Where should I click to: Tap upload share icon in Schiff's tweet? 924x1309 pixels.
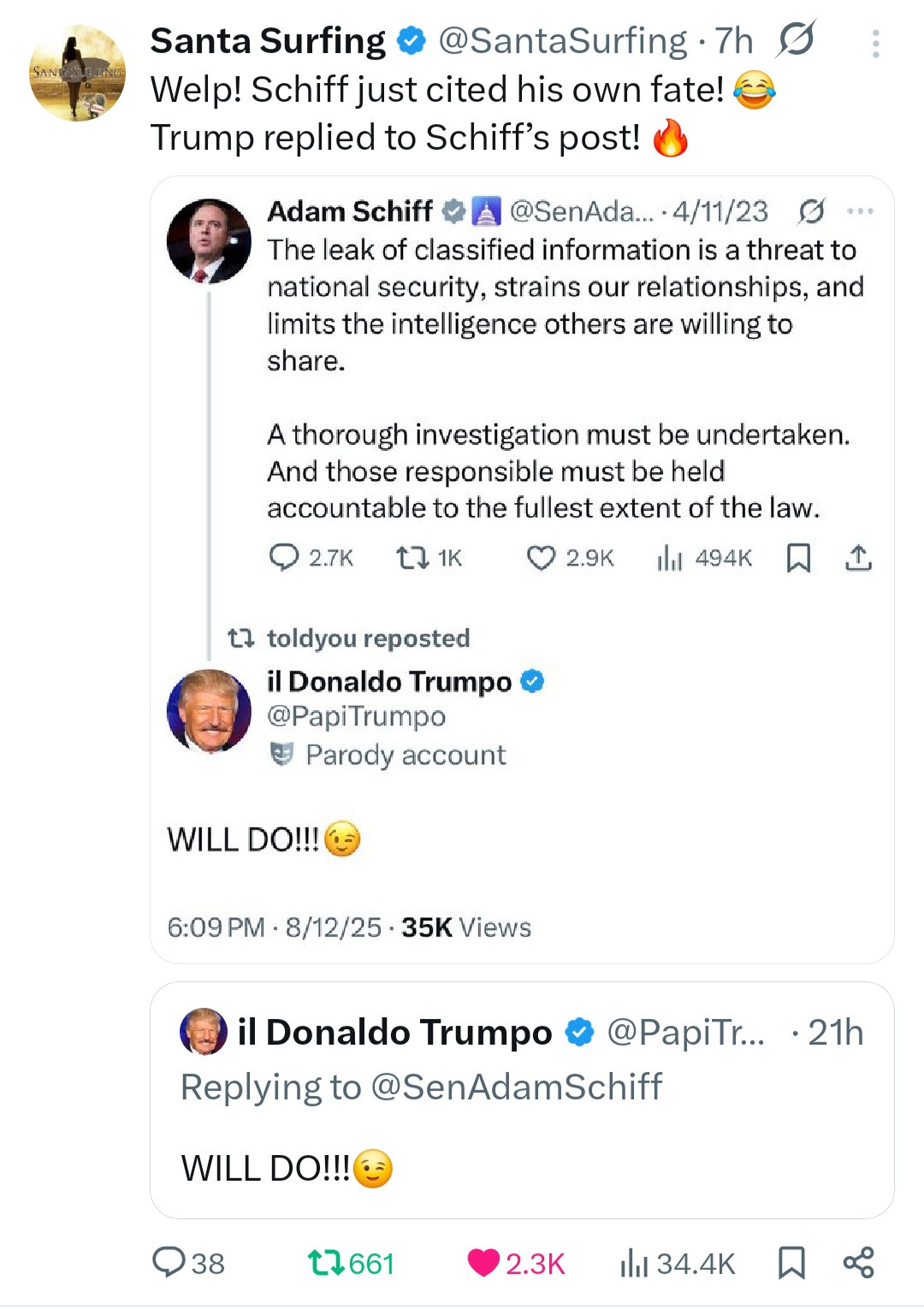tap(858, 558)
